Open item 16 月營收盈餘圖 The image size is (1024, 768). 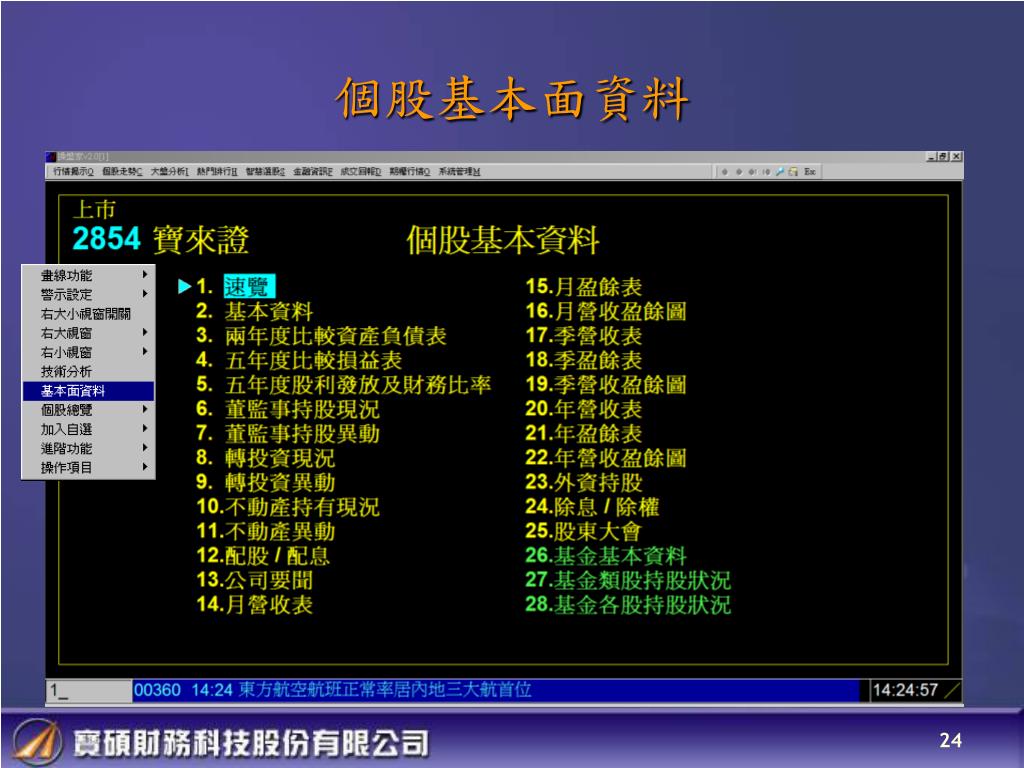pos(606,312)
